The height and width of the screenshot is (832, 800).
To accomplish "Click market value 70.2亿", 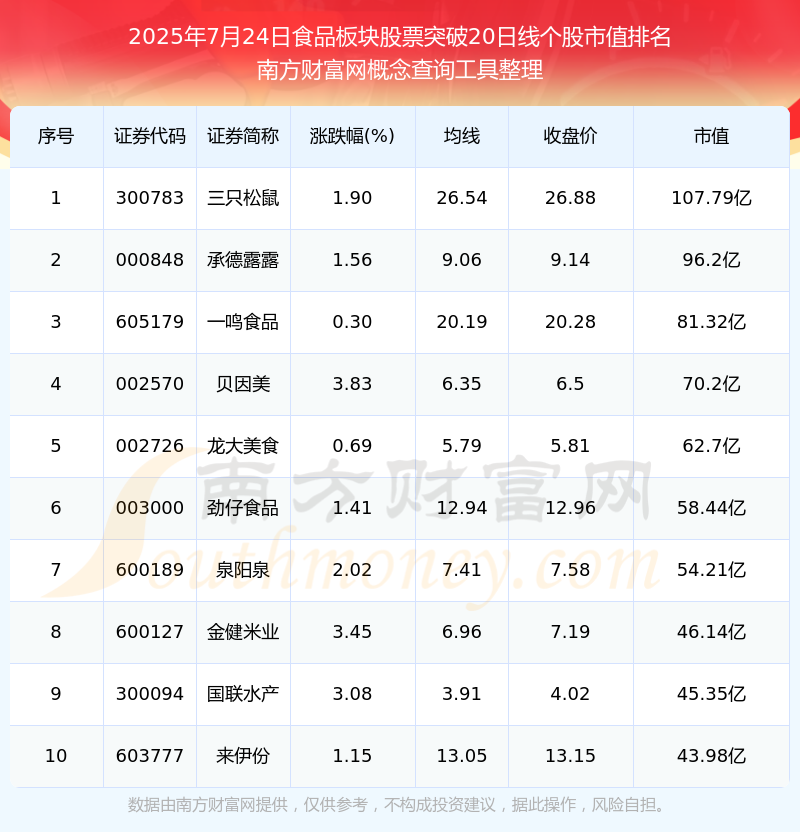I will (711, 384).
